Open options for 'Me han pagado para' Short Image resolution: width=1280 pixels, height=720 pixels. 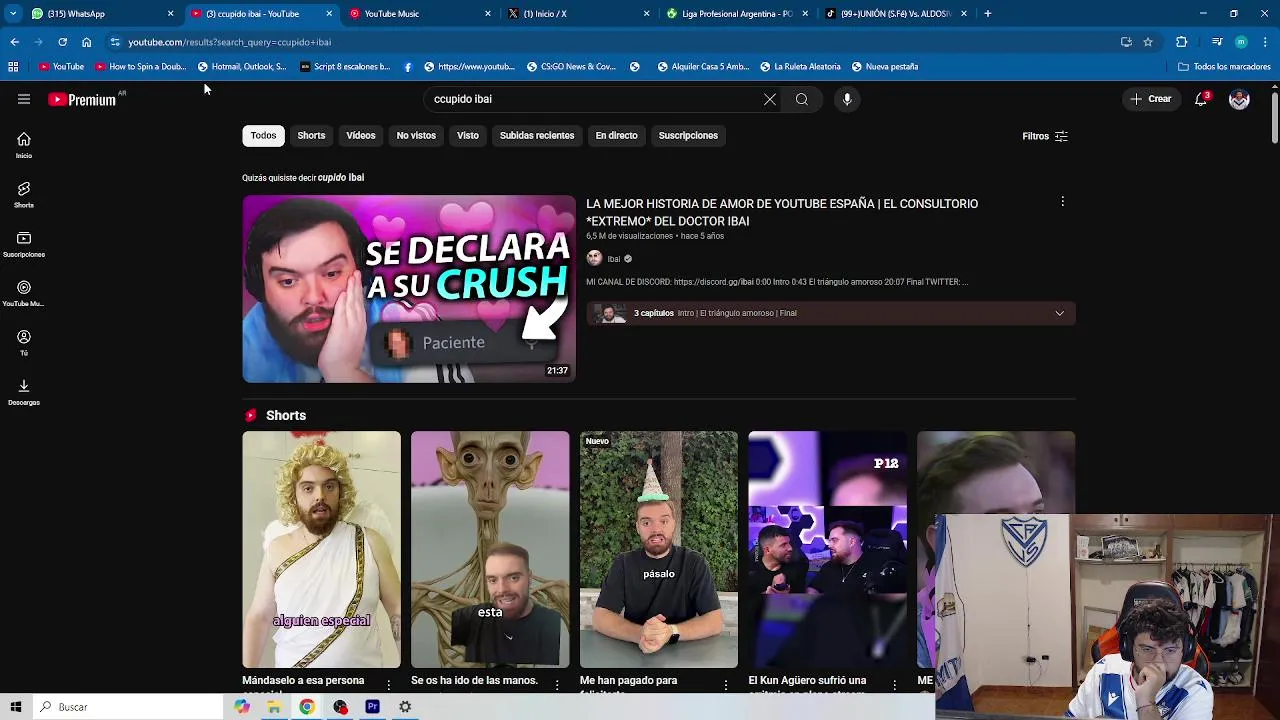click(x=726, y=685)
